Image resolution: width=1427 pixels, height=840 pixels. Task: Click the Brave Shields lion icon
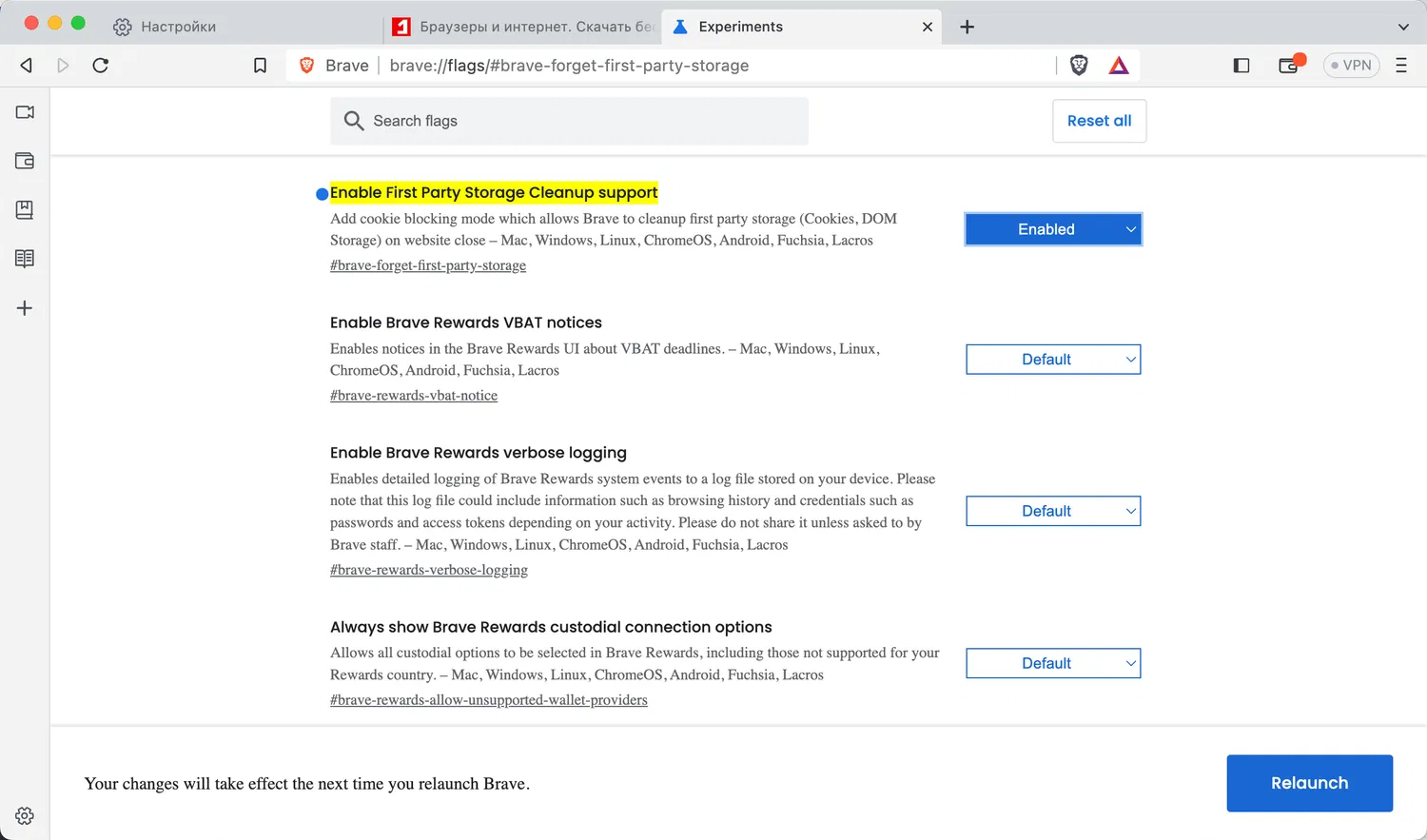coord(1079,66)
